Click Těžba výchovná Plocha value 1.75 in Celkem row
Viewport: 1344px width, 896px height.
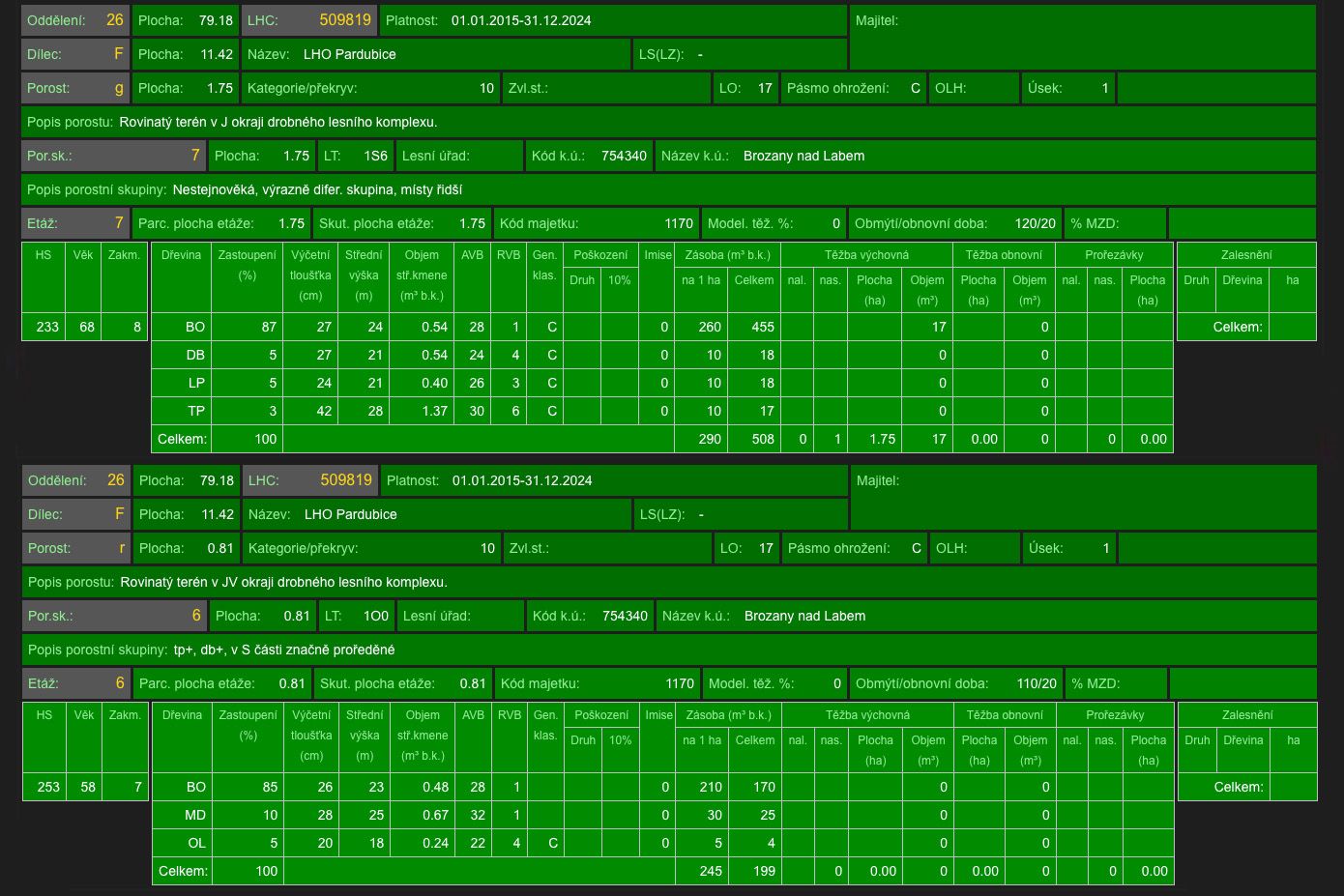click(x=882, y=439)
